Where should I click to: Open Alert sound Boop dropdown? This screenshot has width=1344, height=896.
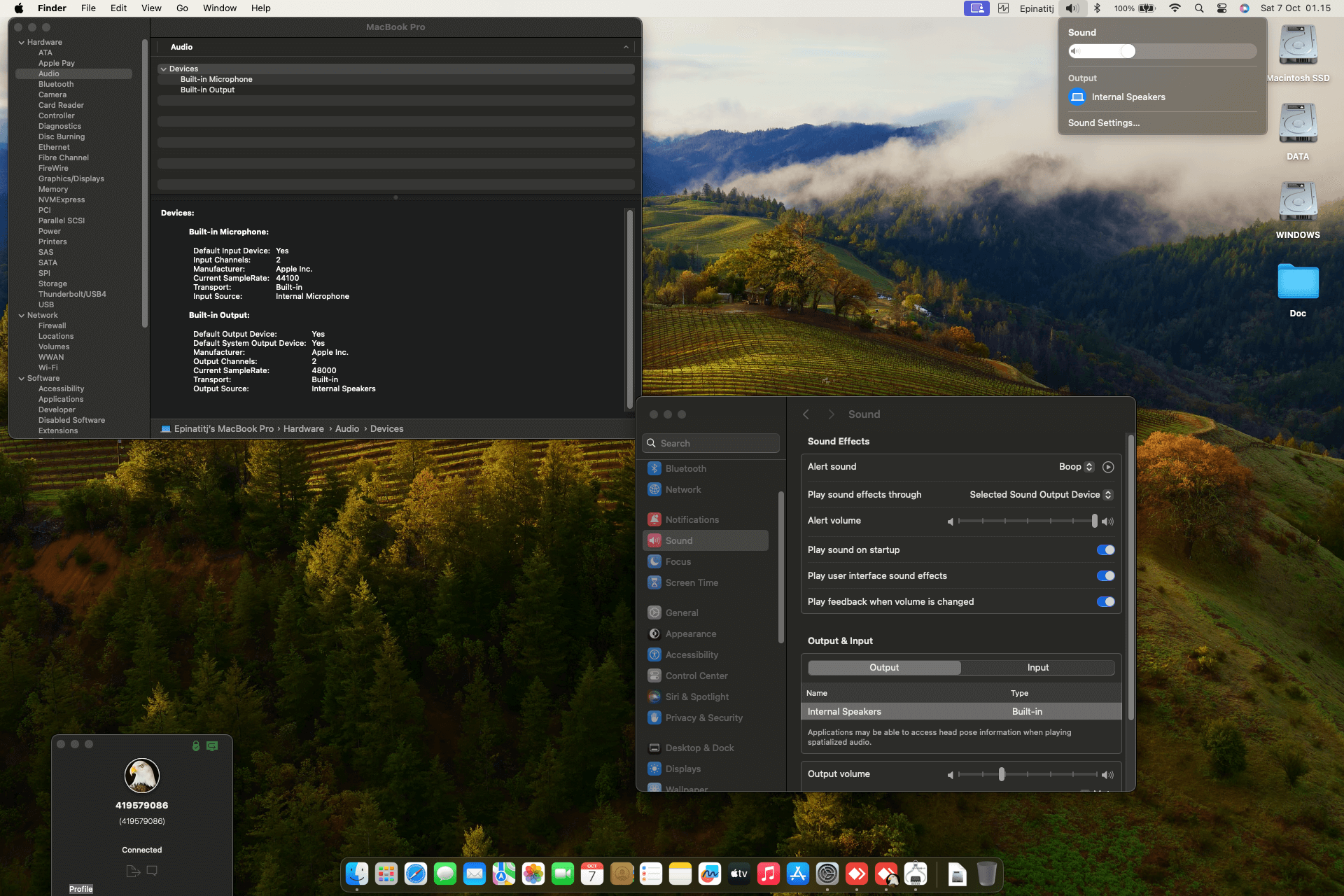point(1076,467)
